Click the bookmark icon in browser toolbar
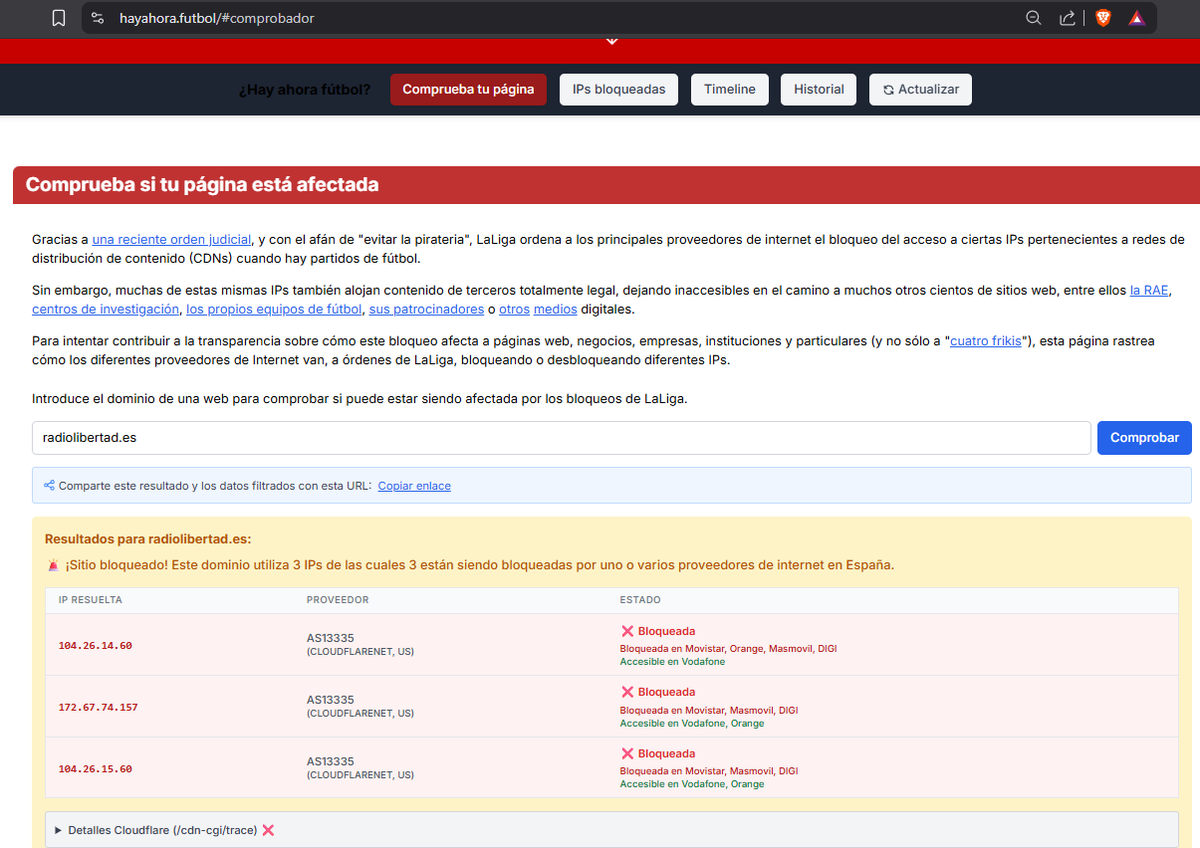Screen dimensions: 1200x848 (59, 18)
